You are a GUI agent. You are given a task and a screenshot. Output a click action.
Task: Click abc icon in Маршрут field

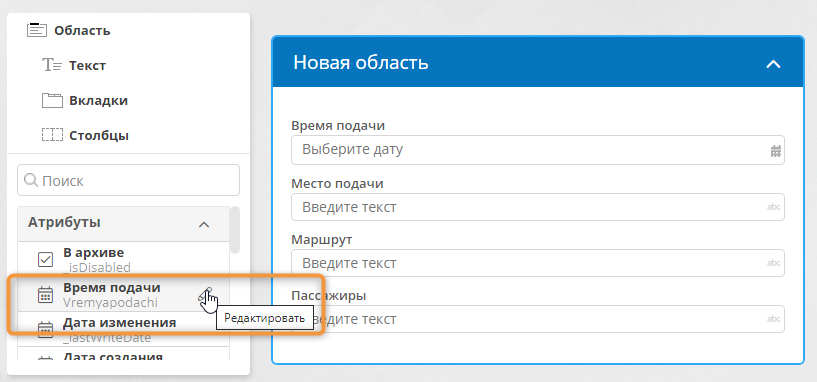point(774,263)
